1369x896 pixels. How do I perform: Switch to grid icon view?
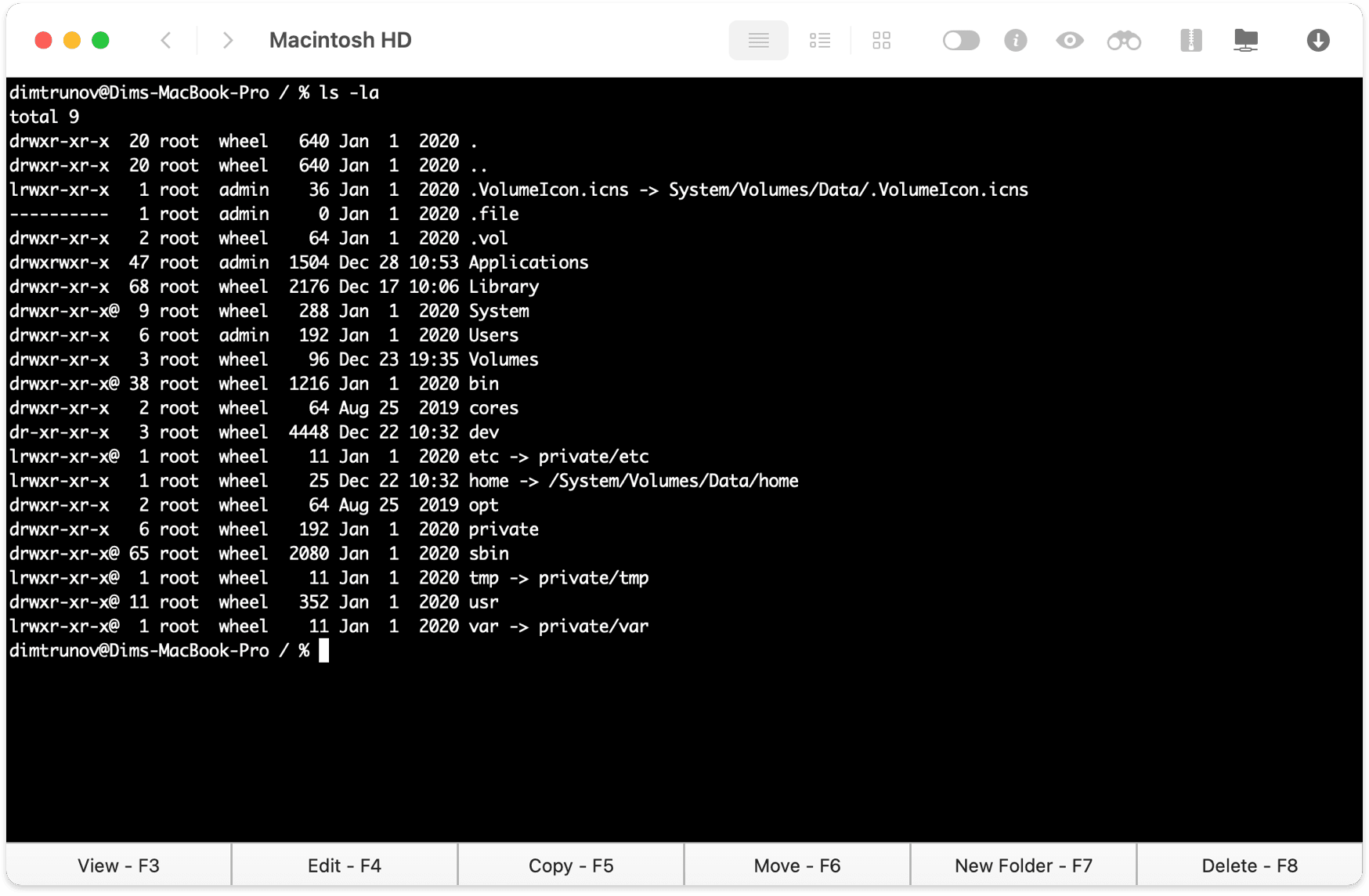(x=881, y=40)
